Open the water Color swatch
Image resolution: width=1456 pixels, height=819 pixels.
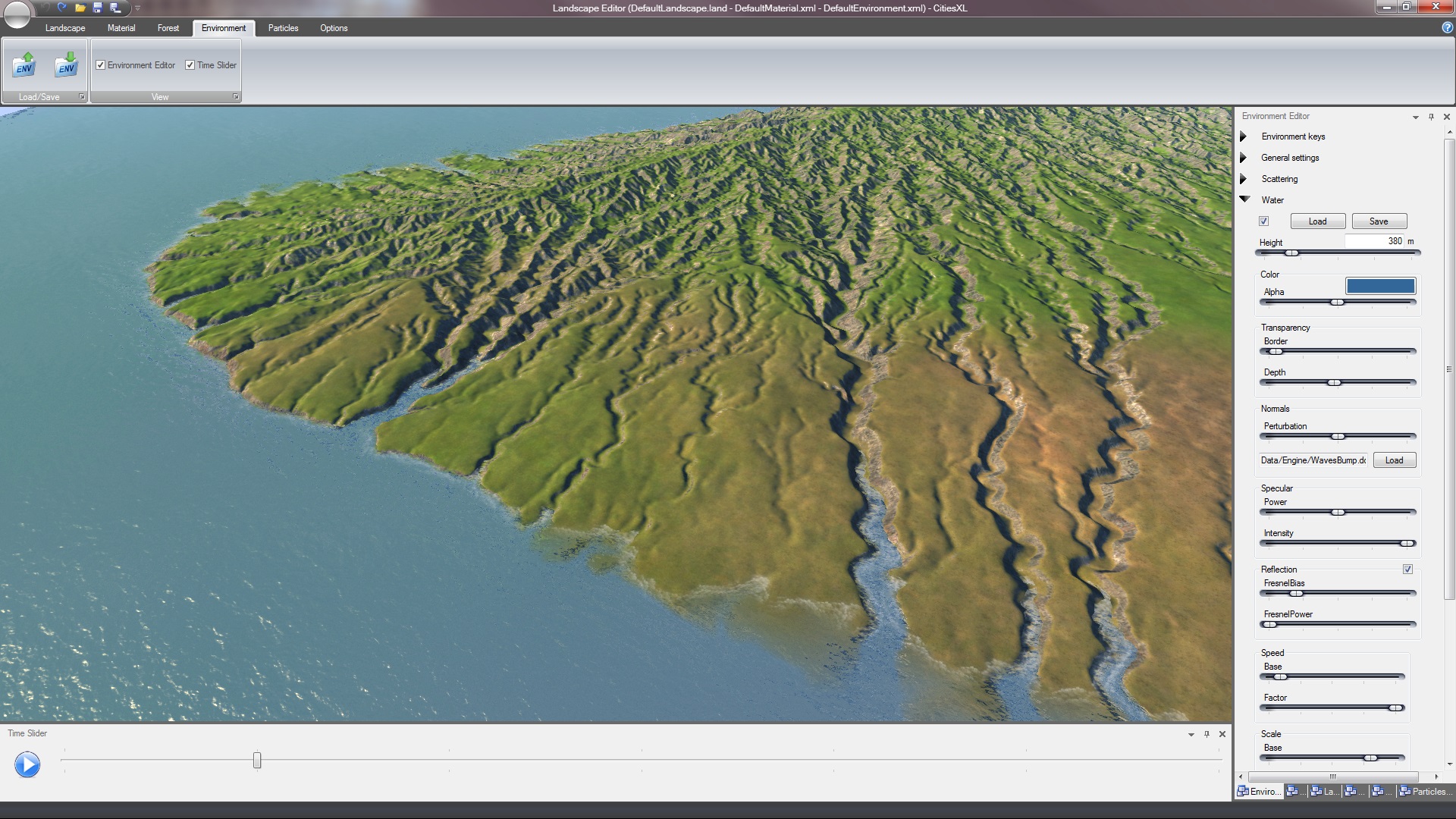pyautogui.click(x=1380, y=286)
